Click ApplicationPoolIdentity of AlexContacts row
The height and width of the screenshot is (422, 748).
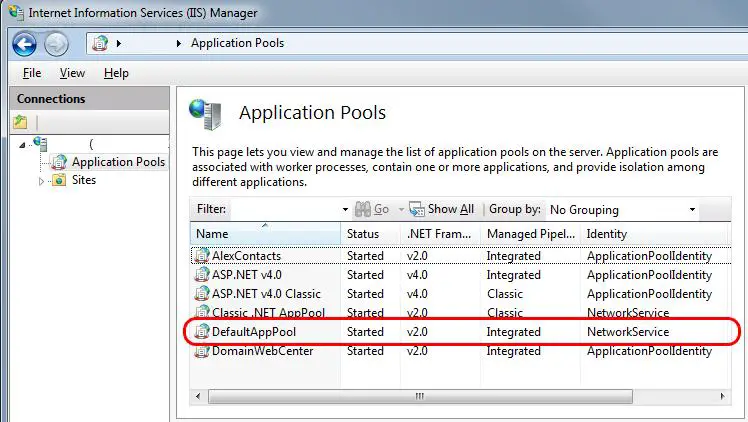pyautogui.click(x=649, y=256)
